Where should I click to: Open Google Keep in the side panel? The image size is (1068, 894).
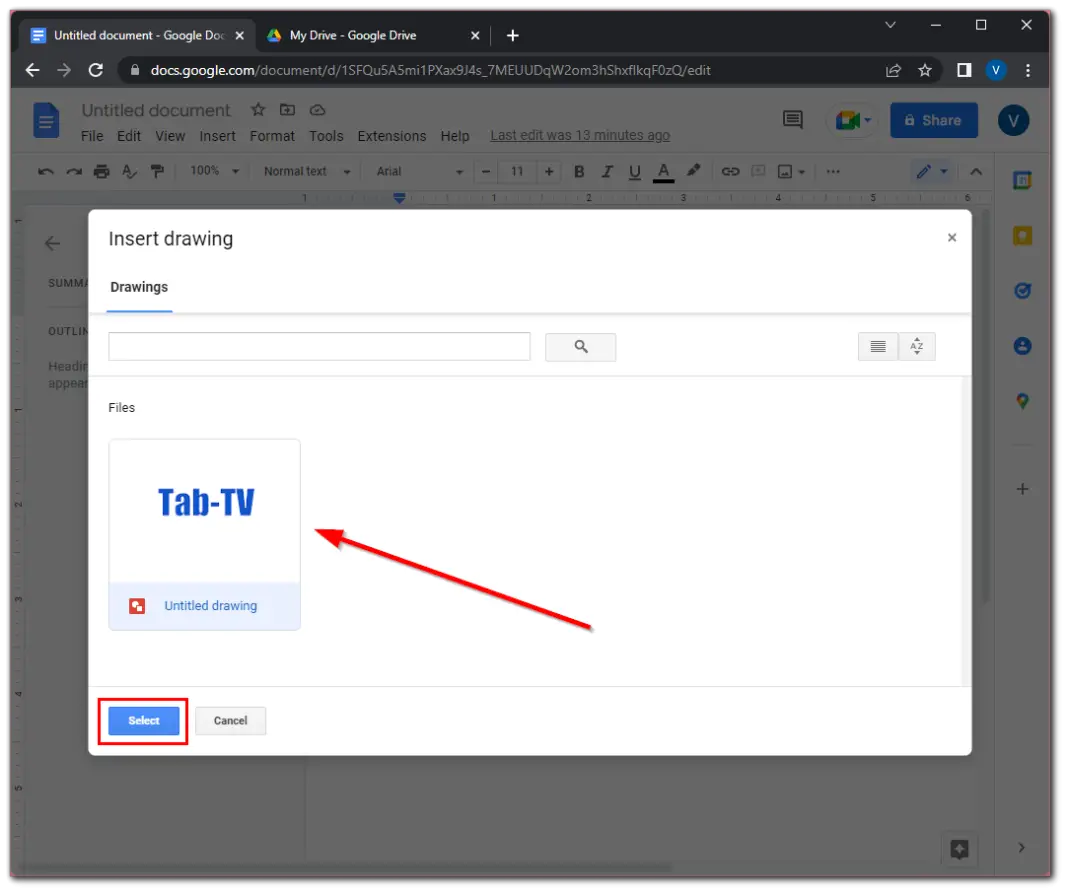[x=1022, y=235]
